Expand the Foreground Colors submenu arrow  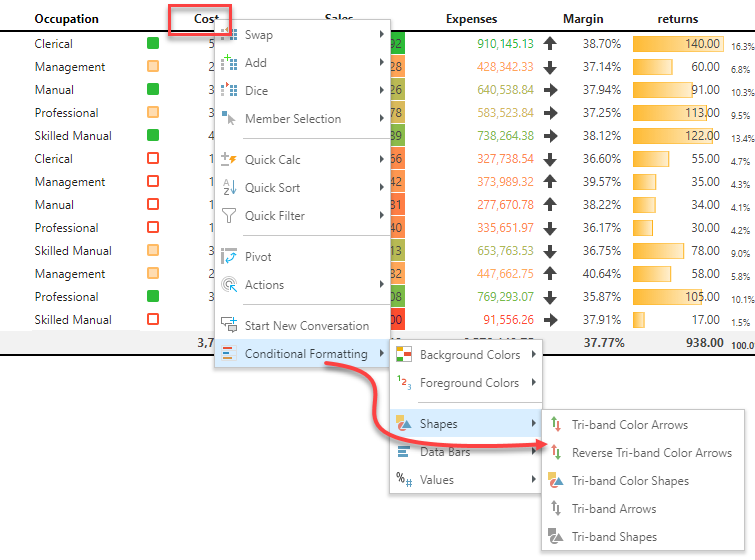(534, 382)
